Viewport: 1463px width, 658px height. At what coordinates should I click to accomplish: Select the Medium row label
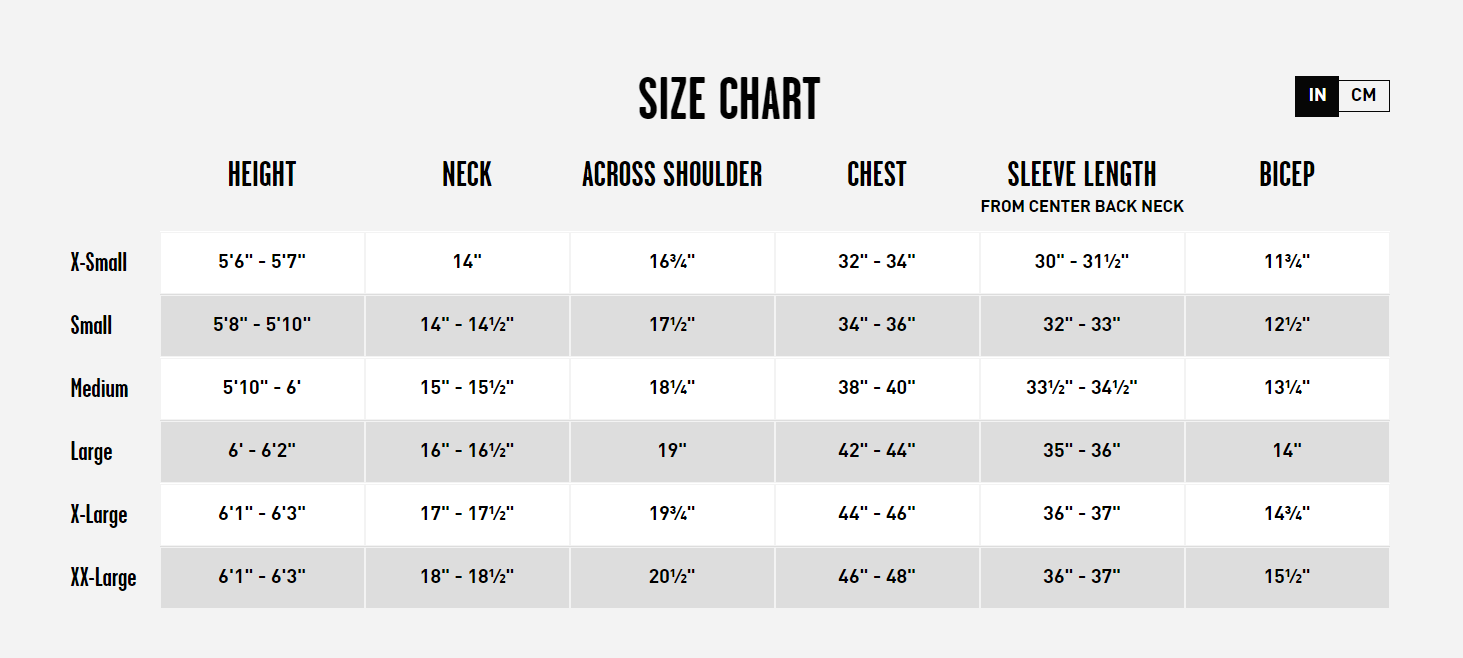99,389
